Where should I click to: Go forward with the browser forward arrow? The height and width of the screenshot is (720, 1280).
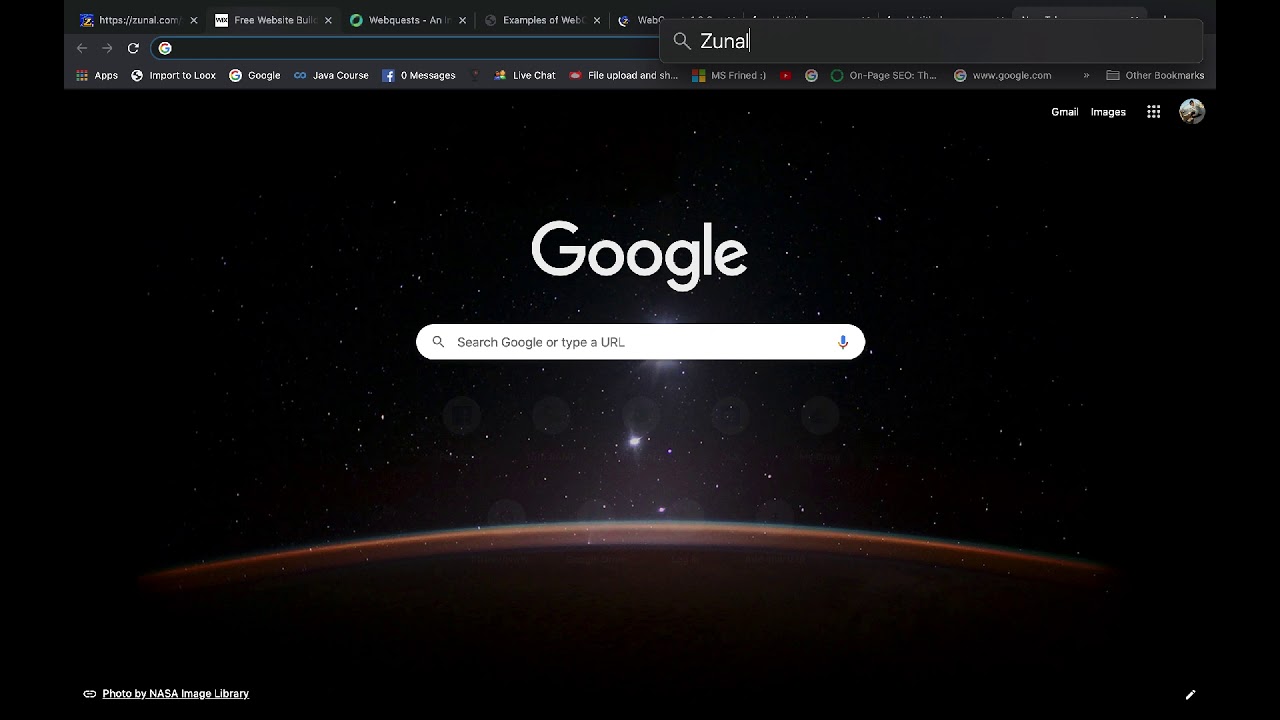tap(107, 48)
